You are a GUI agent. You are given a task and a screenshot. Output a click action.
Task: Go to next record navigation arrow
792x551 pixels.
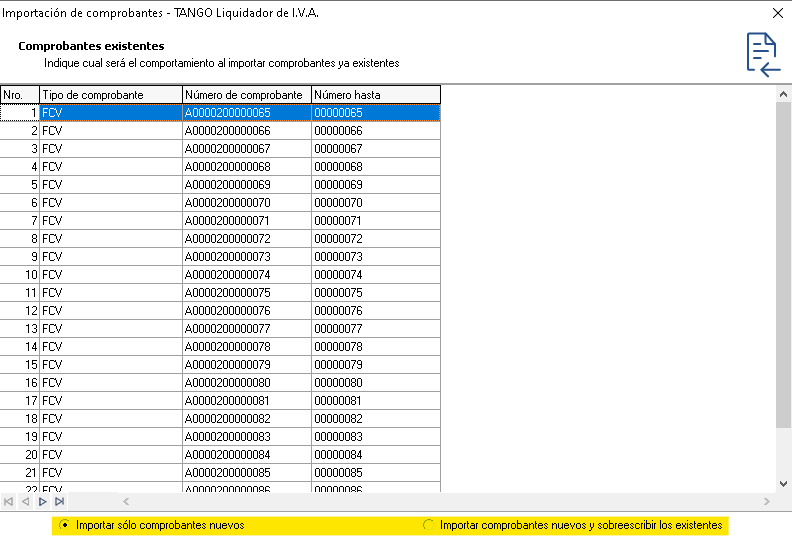pyautogui.click(x=42, y=502)
